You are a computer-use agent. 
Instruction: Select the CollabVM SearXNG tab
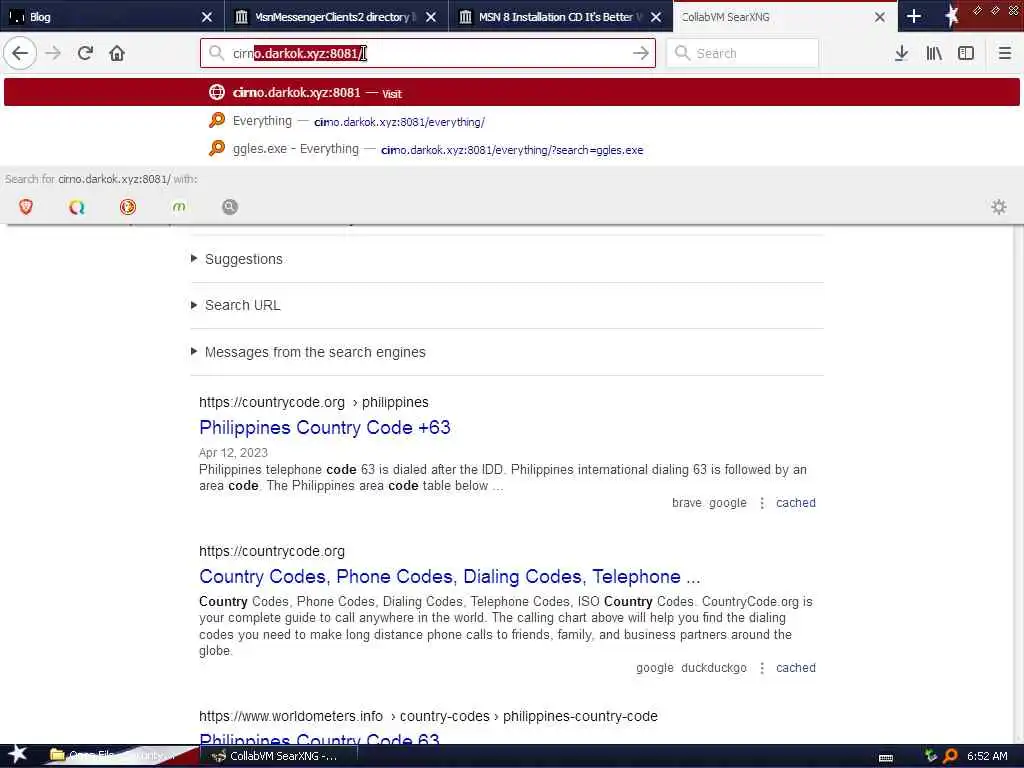point(784,16)
